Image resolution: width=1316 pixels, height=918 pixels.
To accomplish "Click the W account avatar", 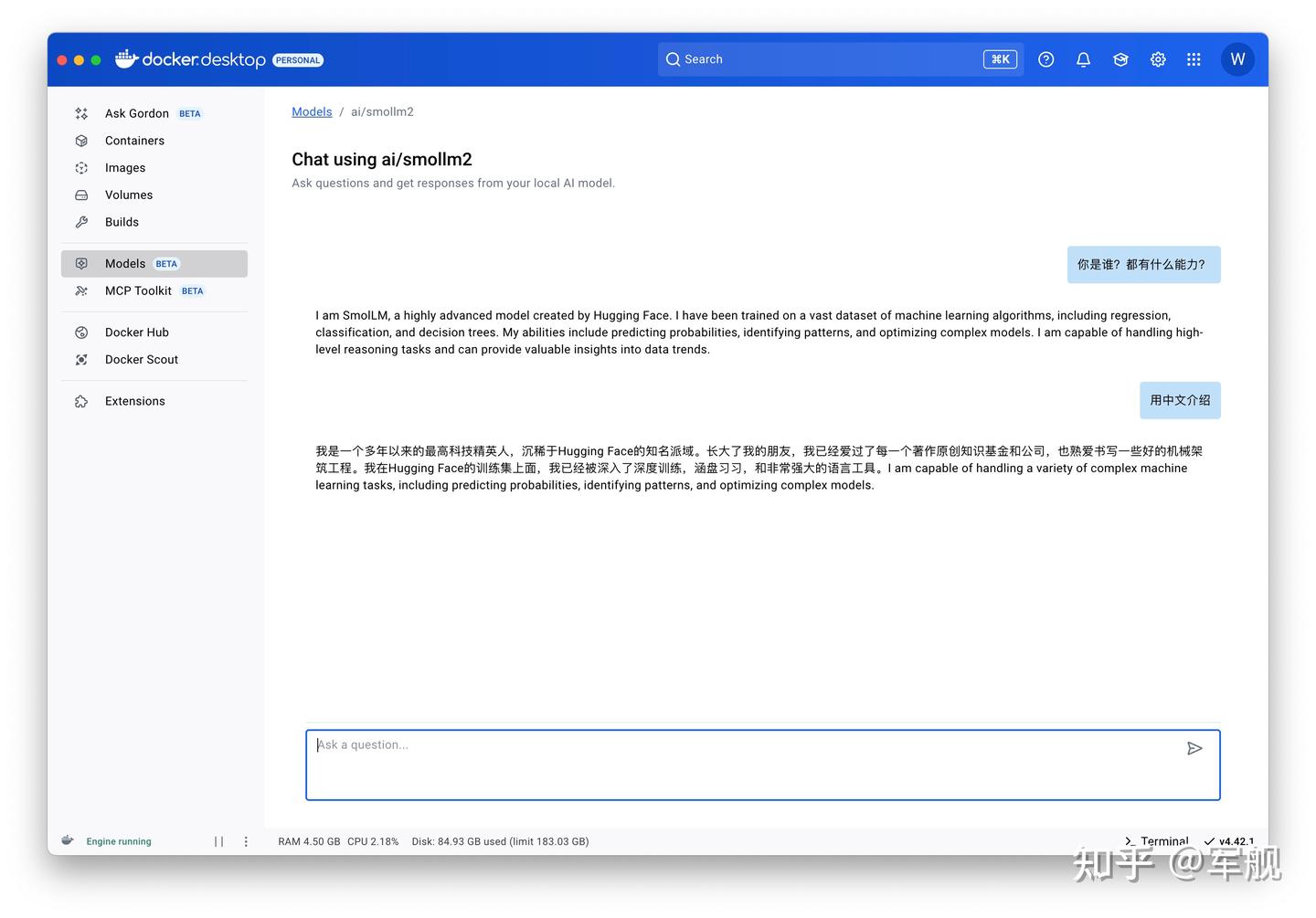I will click(1238, 58).
